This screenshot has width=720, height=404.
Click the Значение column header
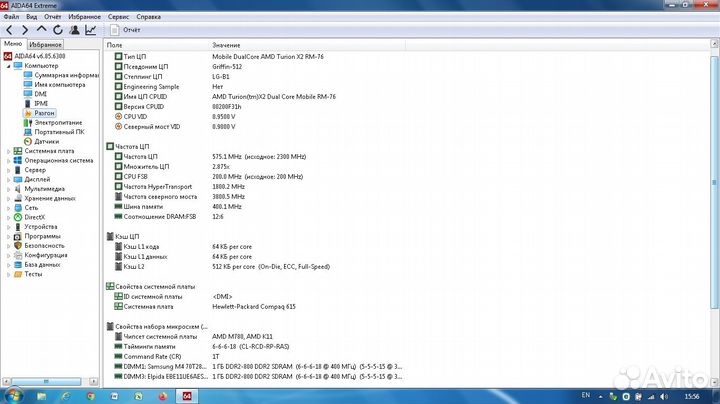point(226,45)
